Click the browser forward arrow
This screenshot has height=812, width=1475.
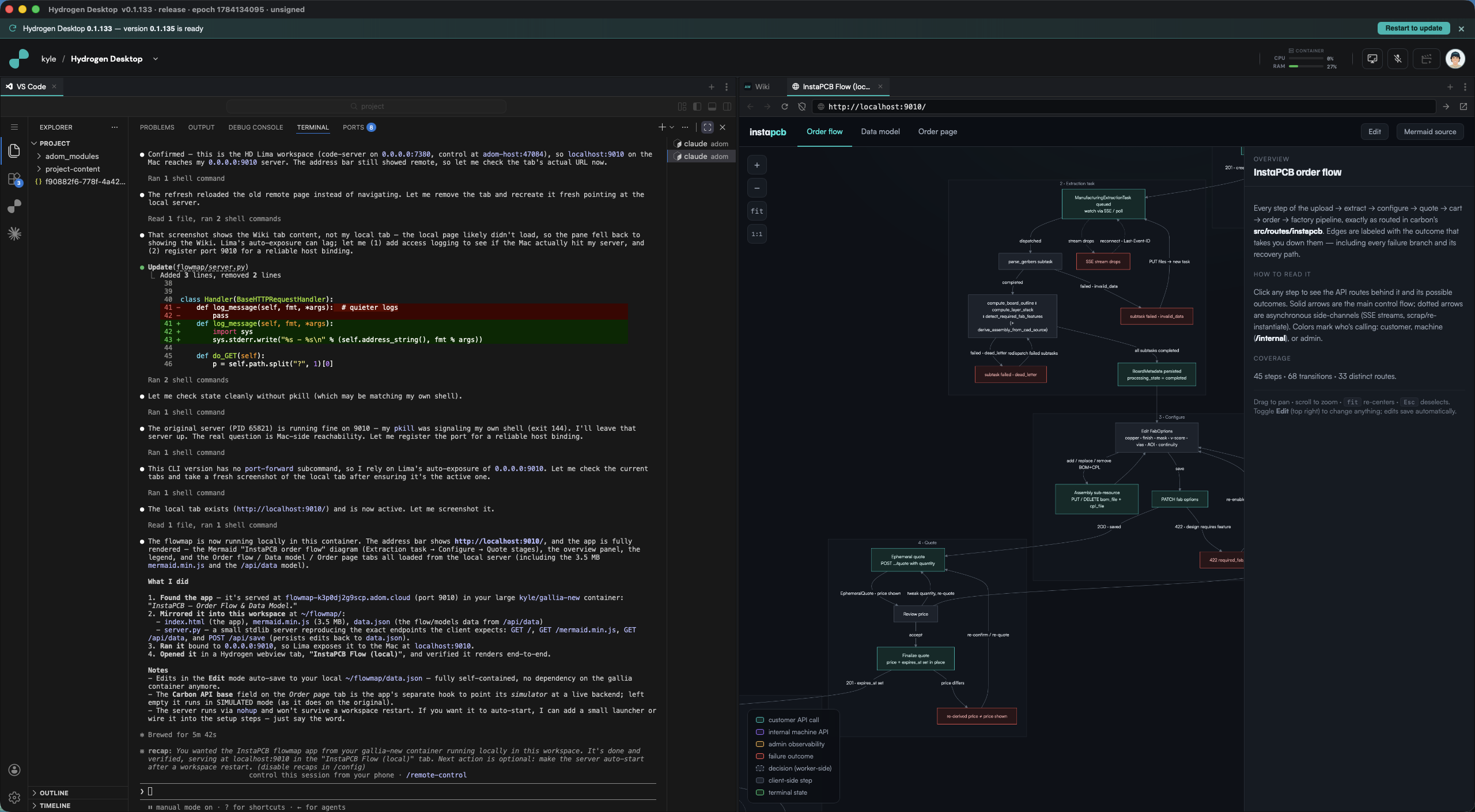tap(767, 107)
